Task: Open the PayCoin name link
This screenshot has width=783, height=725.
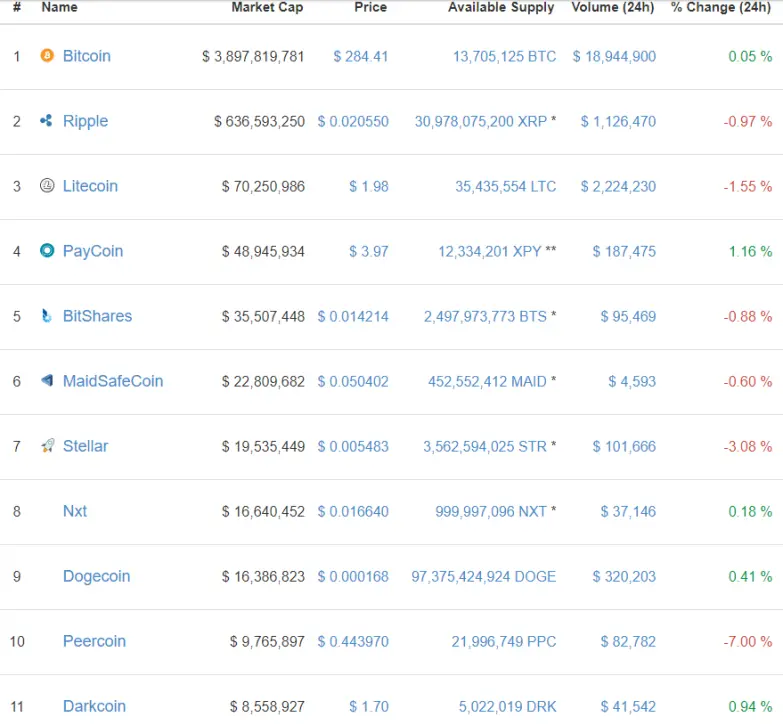Action: 93,251
